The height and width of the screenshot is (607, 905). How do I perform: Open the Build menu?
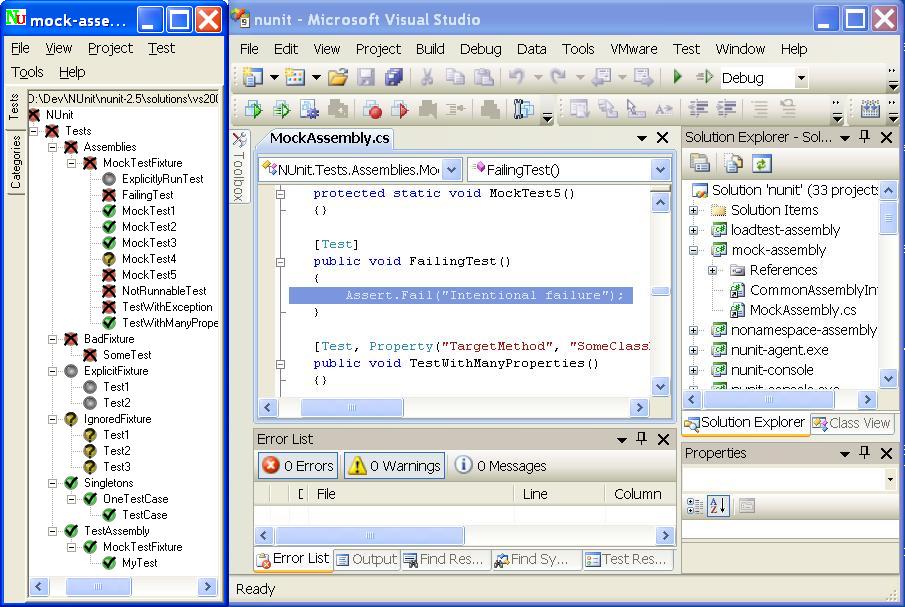(x=430, y=48)
